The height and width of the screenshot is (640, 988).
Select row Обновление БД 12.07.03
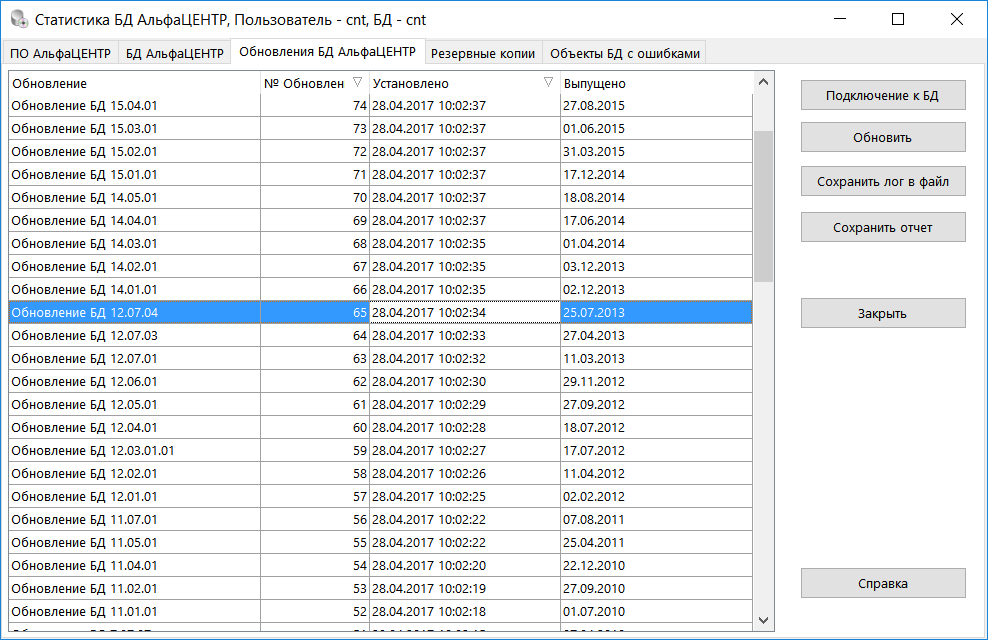[x=381, y=335]
